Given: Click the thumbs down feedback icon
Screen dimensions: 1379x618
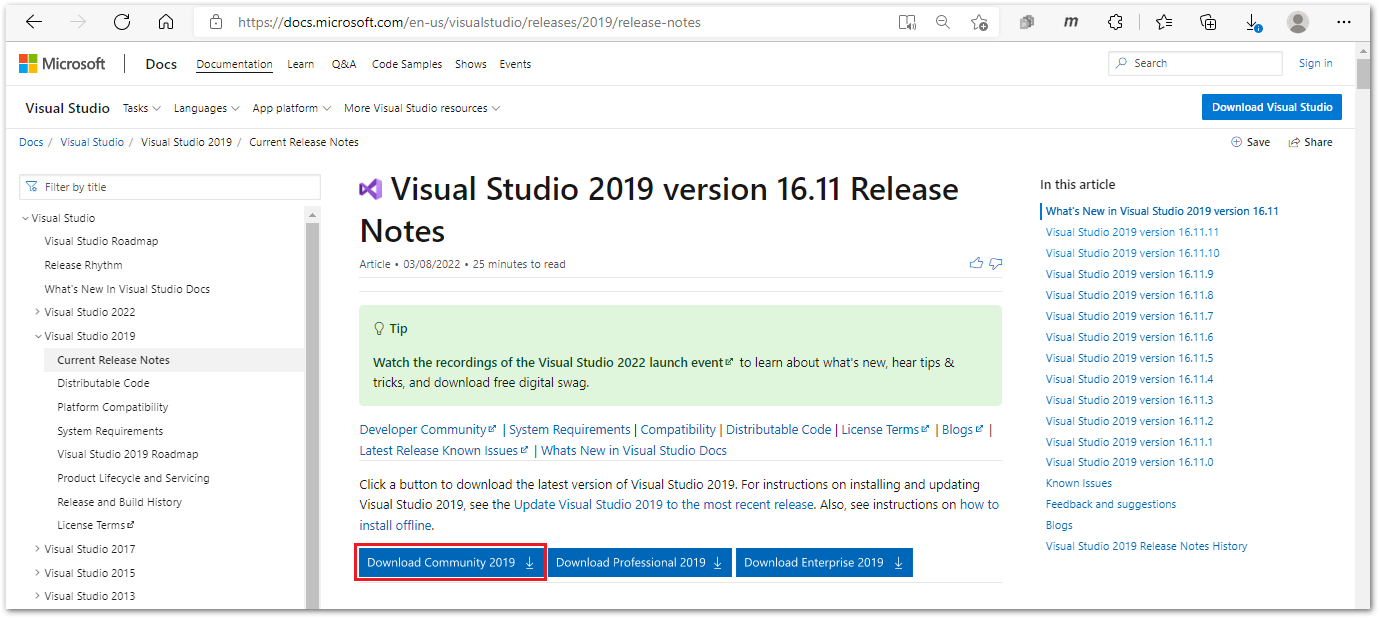Looking at the screenshot, I should click(x=995, y=264).
